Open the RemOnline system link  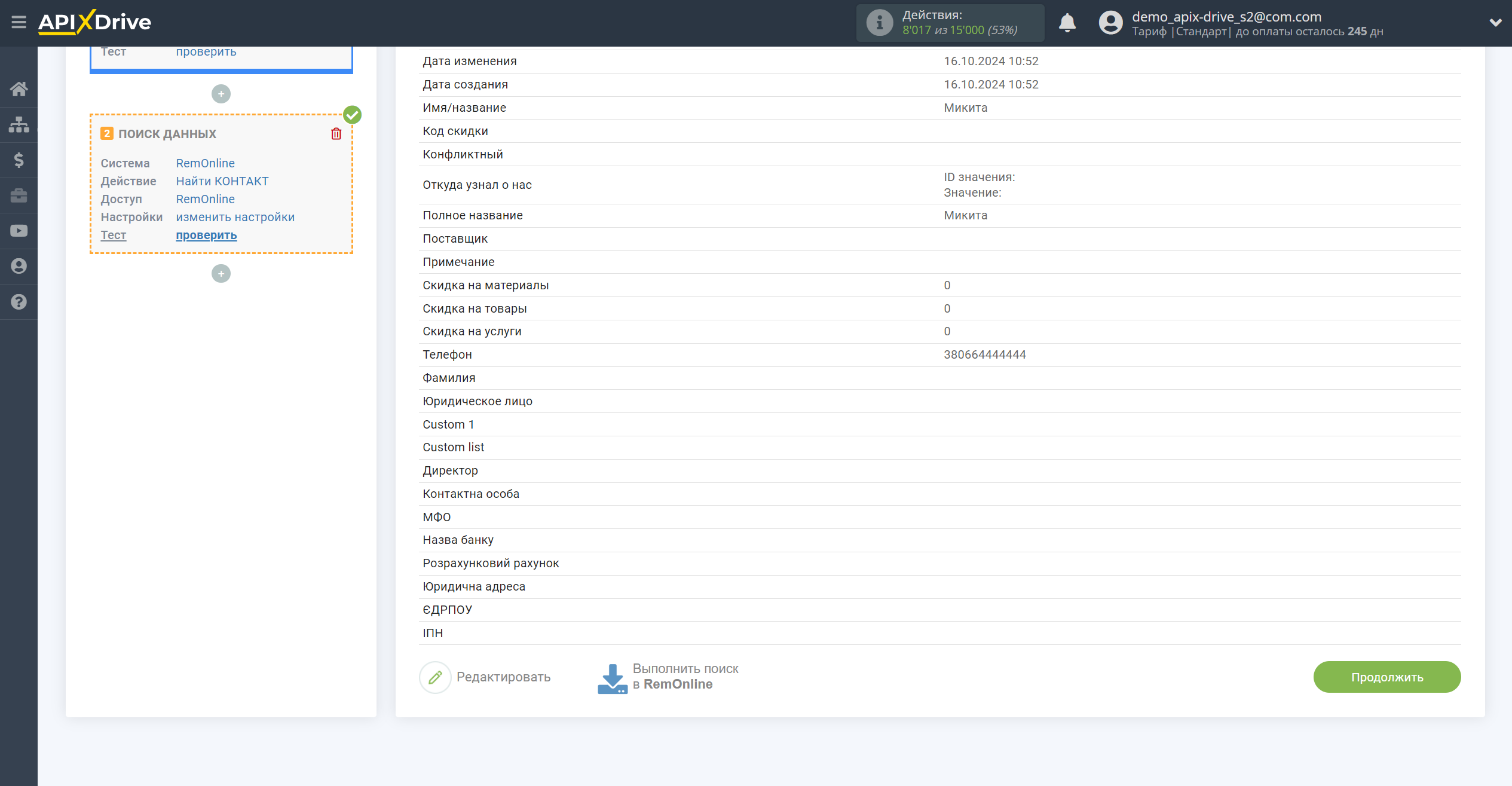205,163
